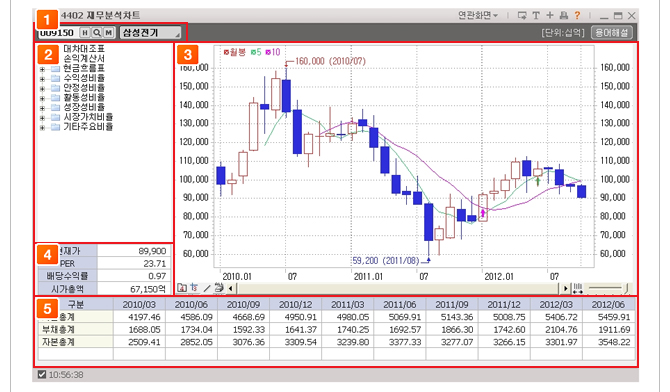
Task: Click the 2012/06 column header
Action: [x=608, y=304]
